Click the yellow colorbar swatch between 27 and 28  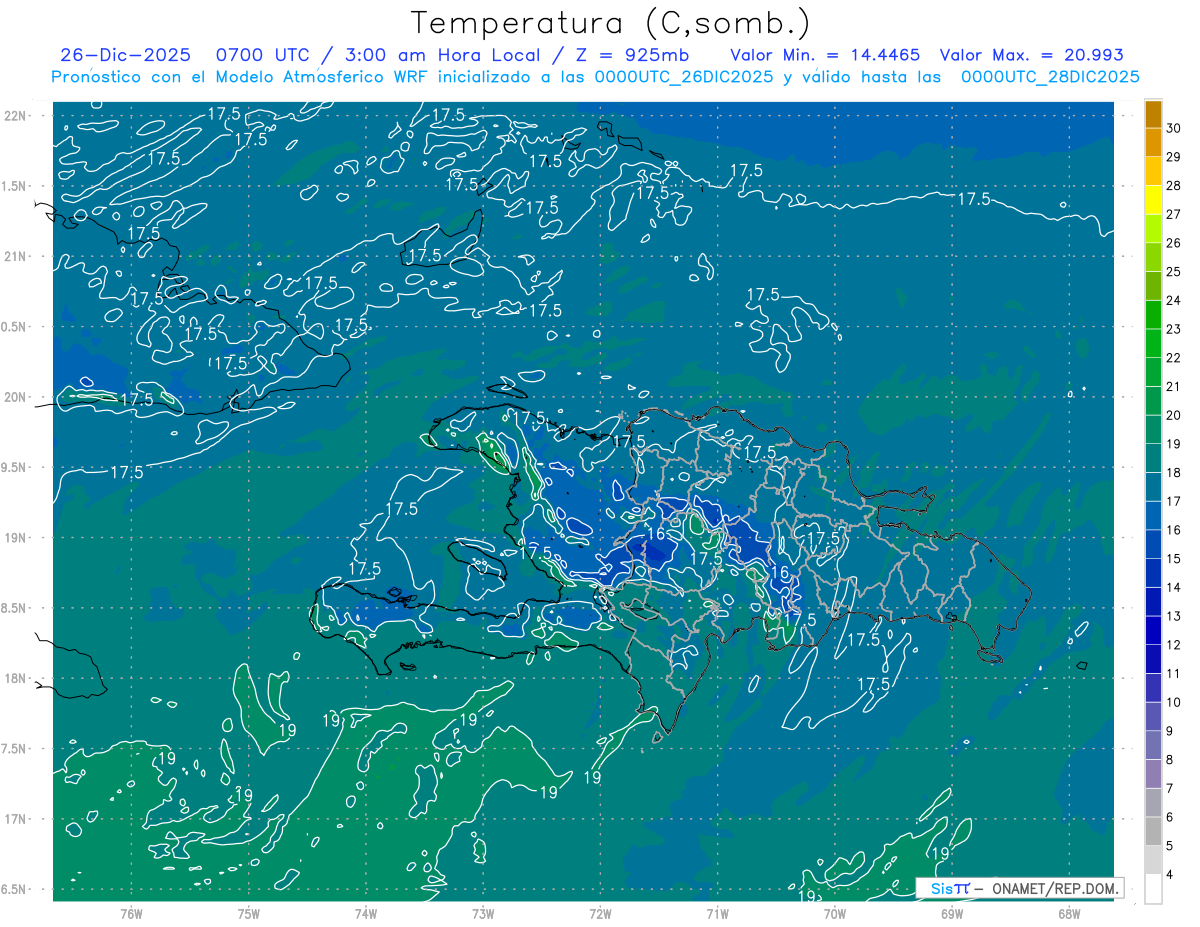coord(1153,200)
